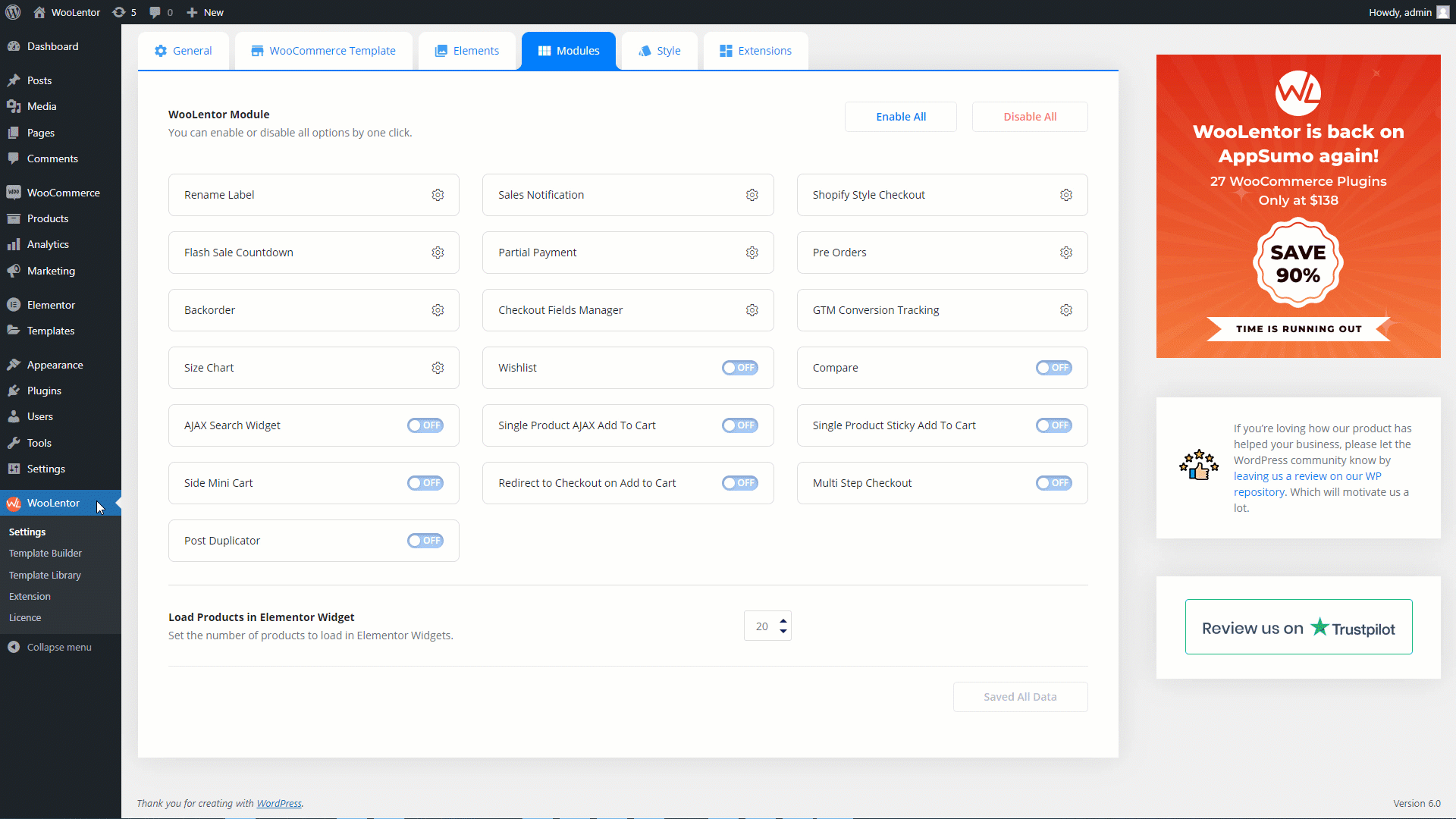Click the Enable All button
The height and width of the screenshot is (819, 1456).
coord(900,116)
